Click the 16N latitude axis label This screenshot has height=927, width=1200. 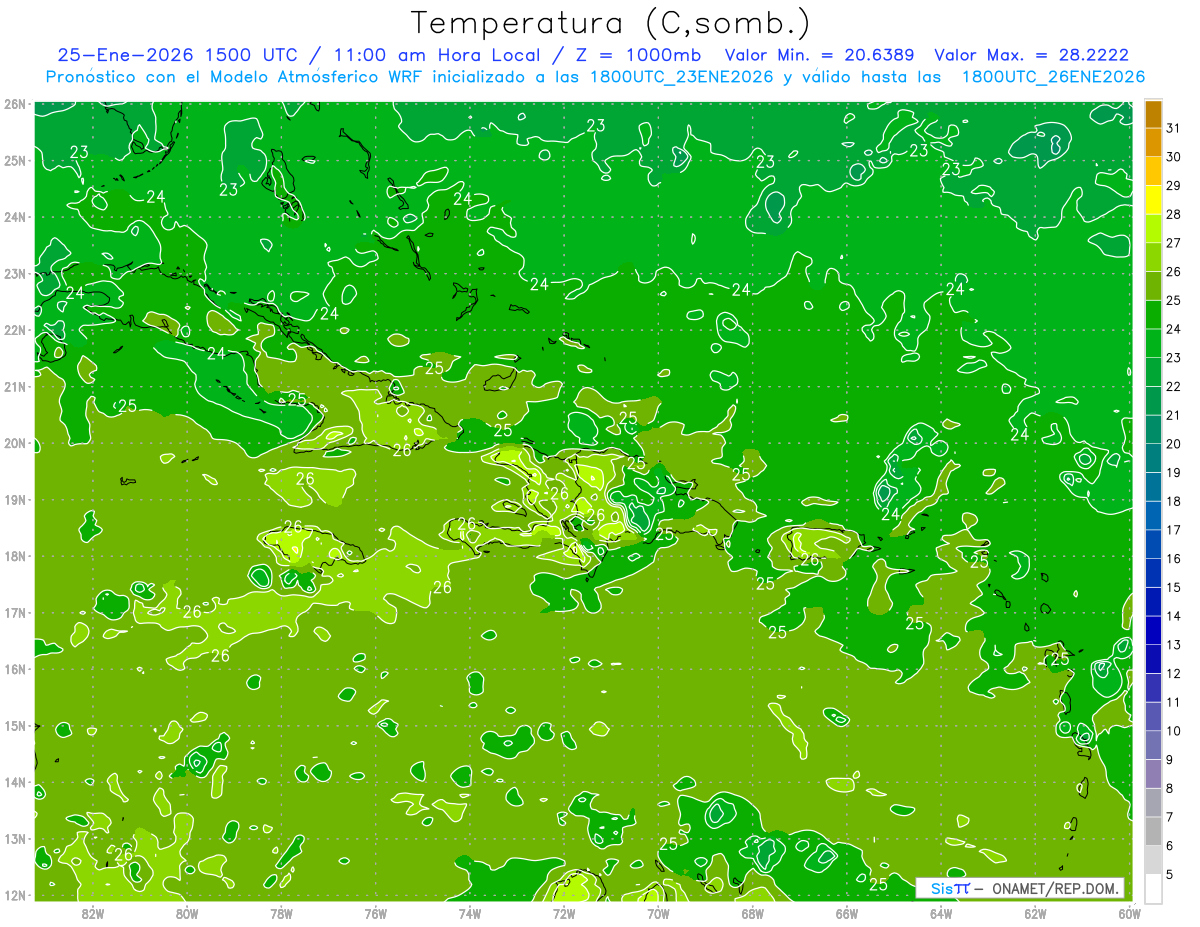pos(15,669)
